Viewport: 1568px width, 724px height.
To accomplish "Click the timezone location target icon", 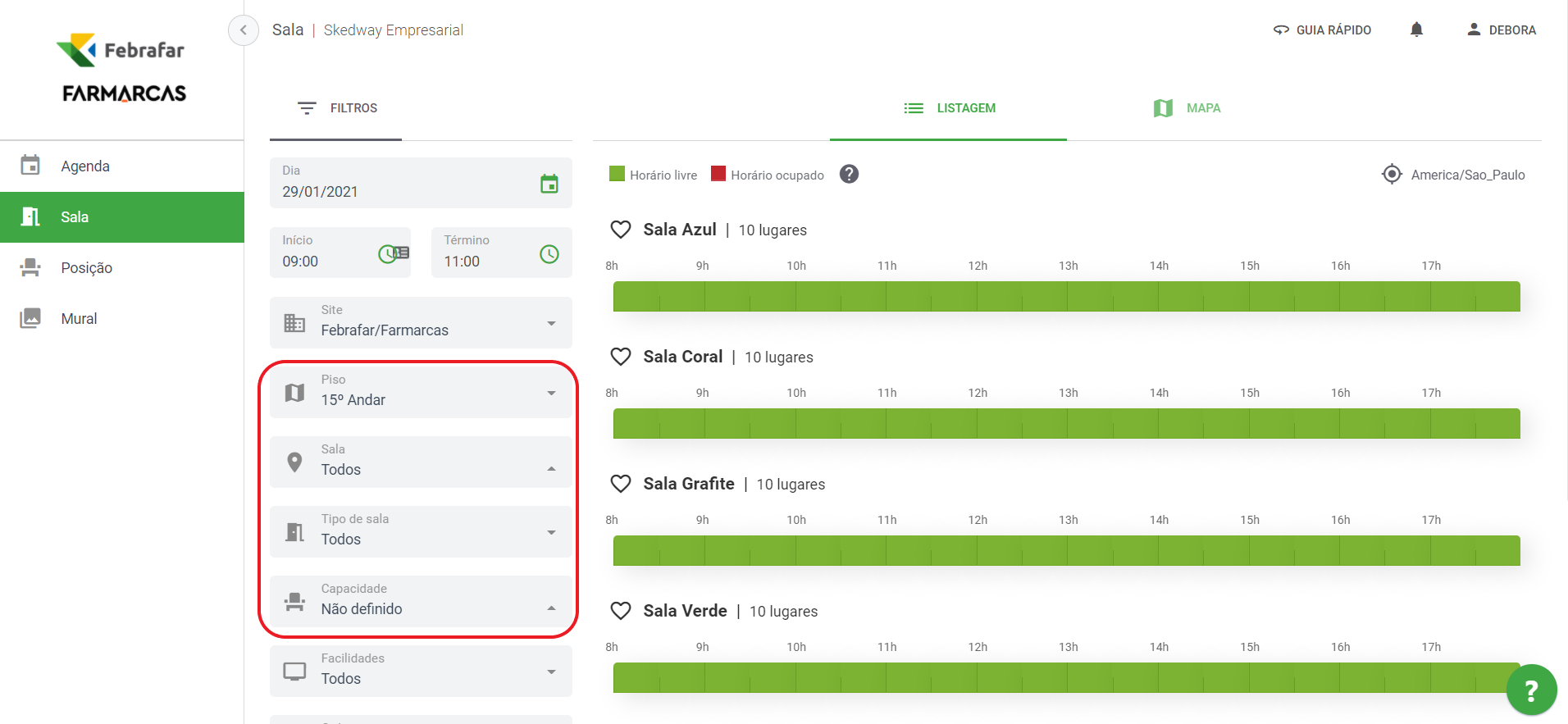I will [1392, 175].
